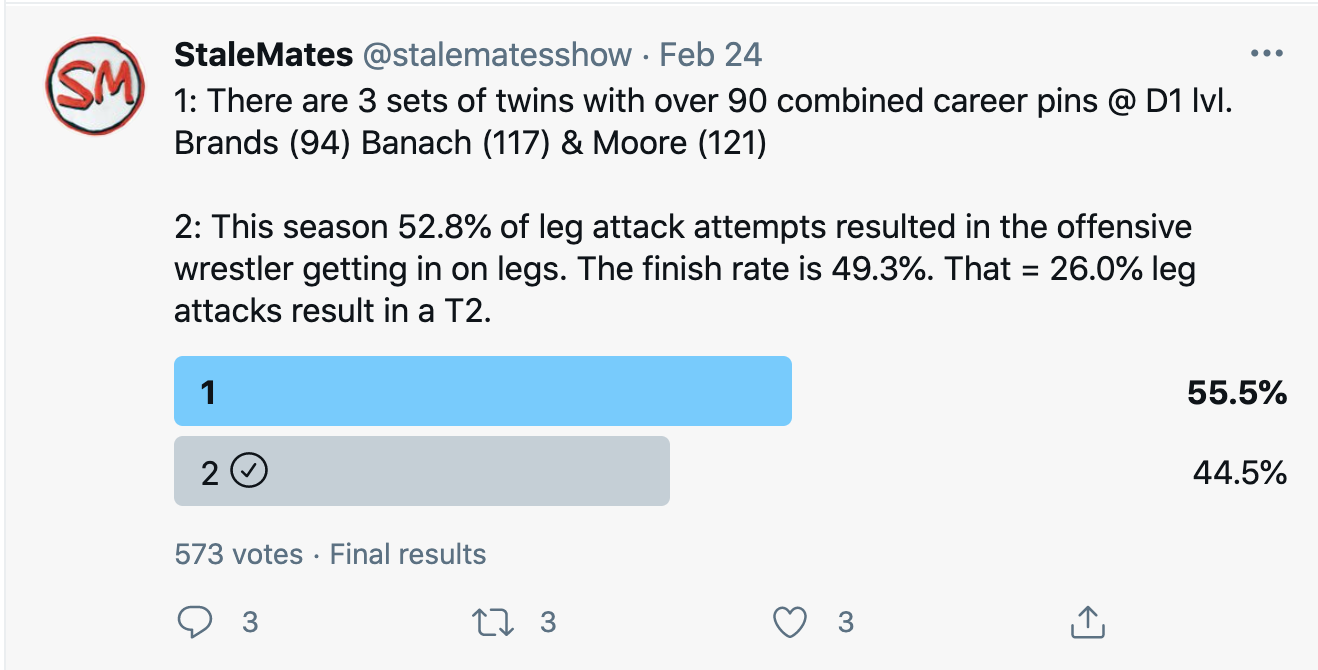Open the StaleMates display name link
Image resolution: width=1318 pixels, height=670 pixels.
pyautogui.click(x=264, y=54)
